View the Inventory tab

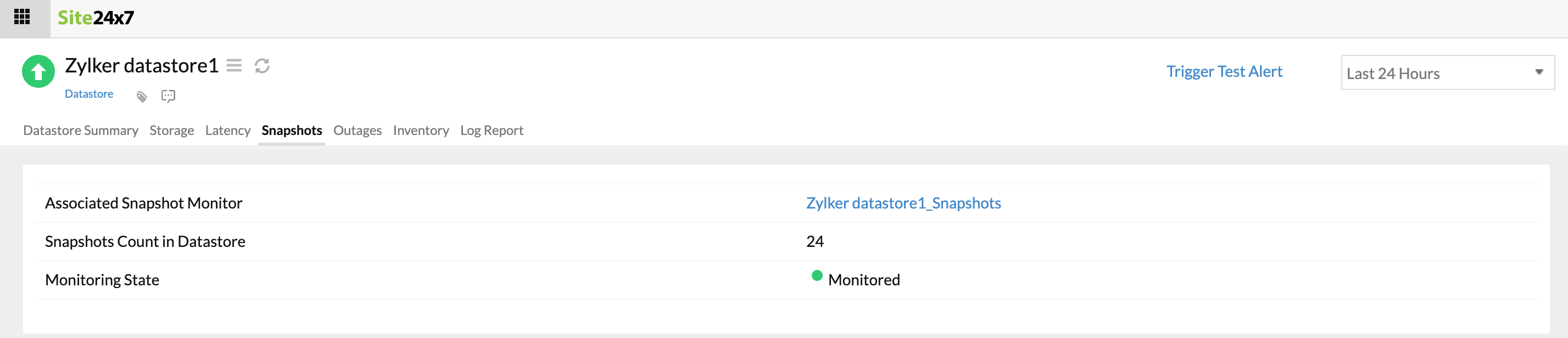[421, 130]
